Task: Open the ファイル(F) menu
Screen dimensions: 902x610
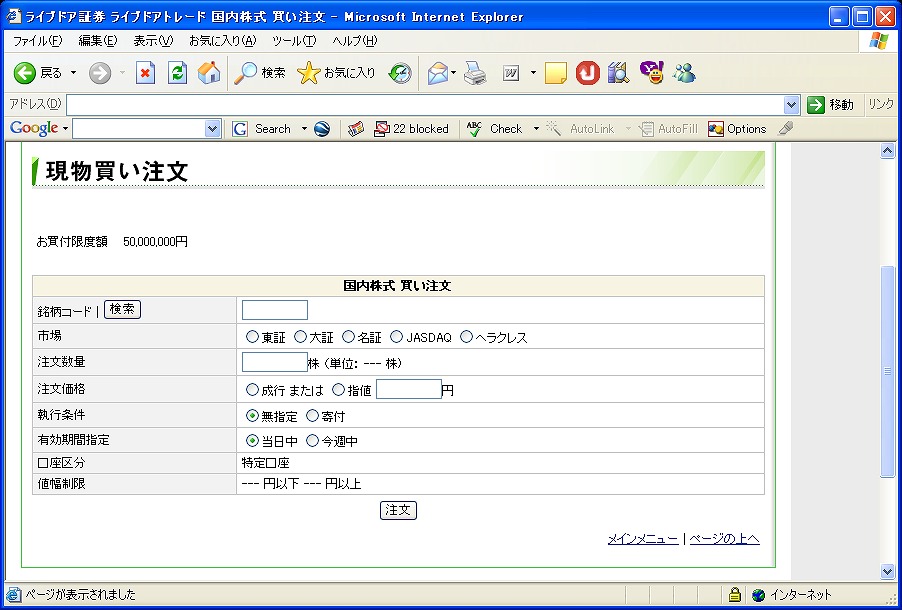Action: point(37,41)
